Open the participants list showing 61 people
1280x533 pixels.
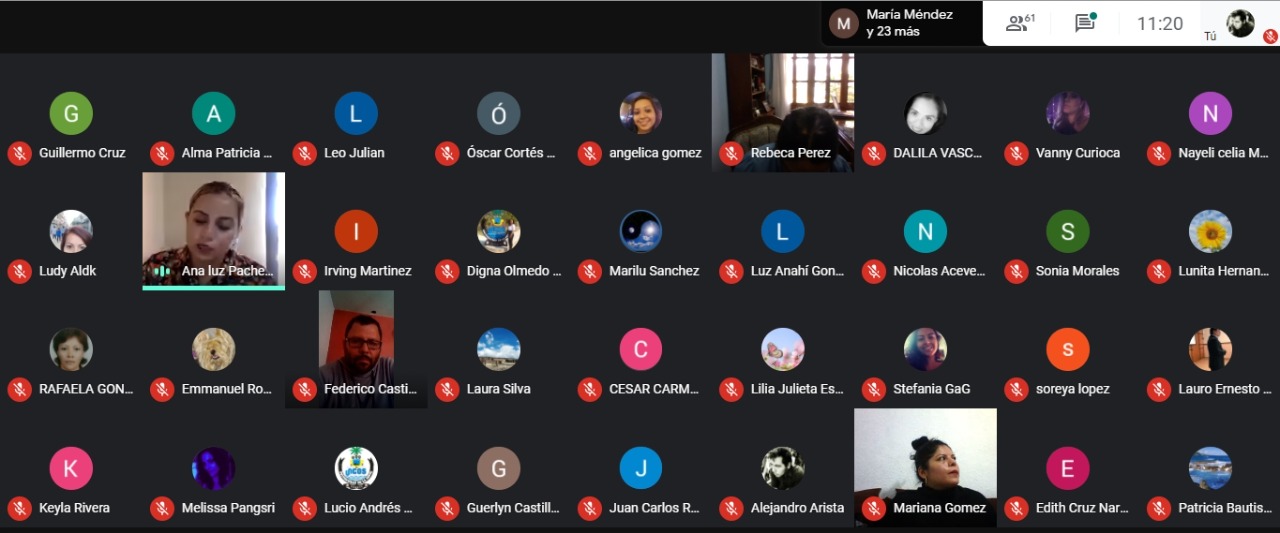(1020, 23)
